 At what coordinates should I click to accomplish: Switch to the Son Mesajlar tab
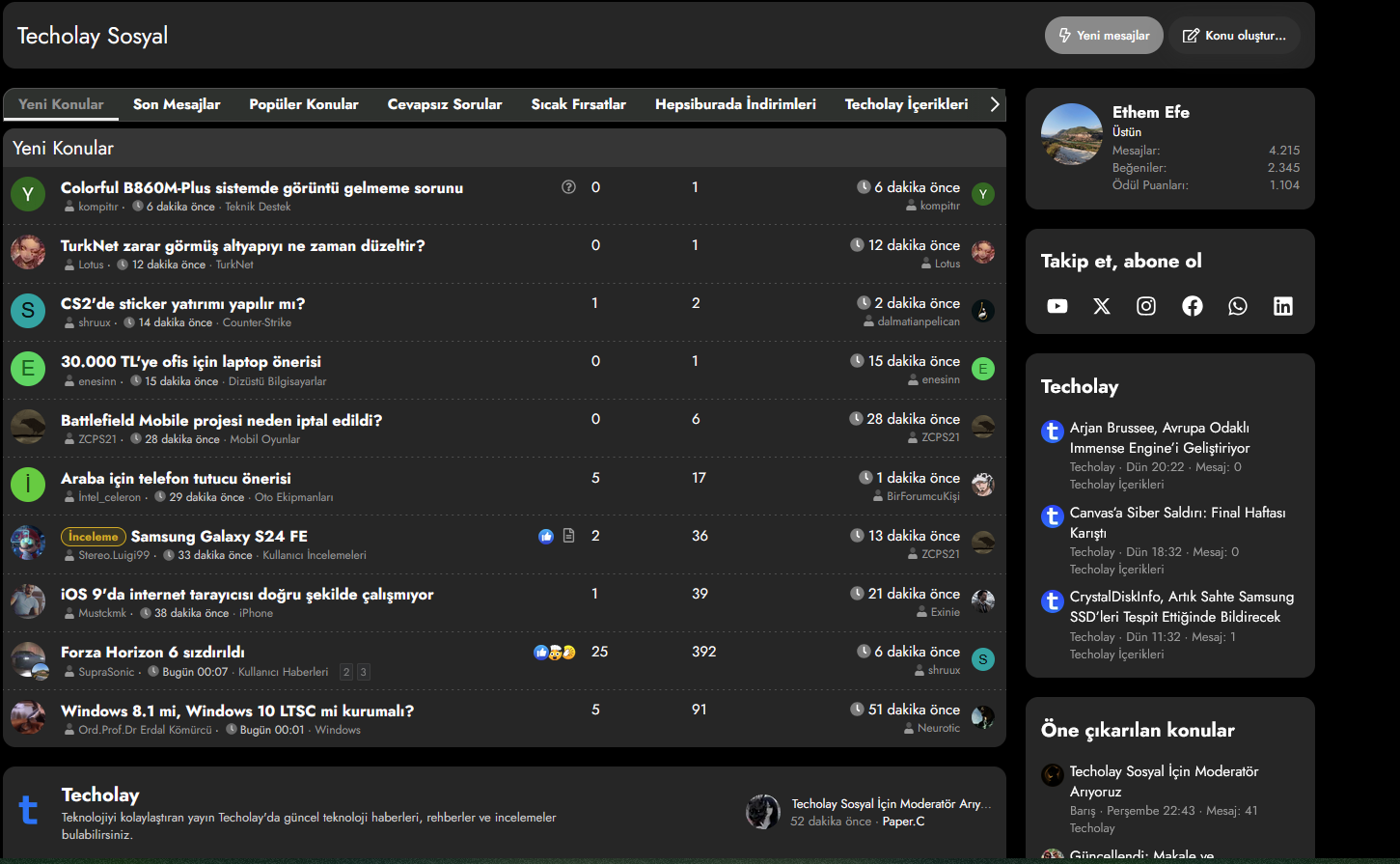click(177, 104)
